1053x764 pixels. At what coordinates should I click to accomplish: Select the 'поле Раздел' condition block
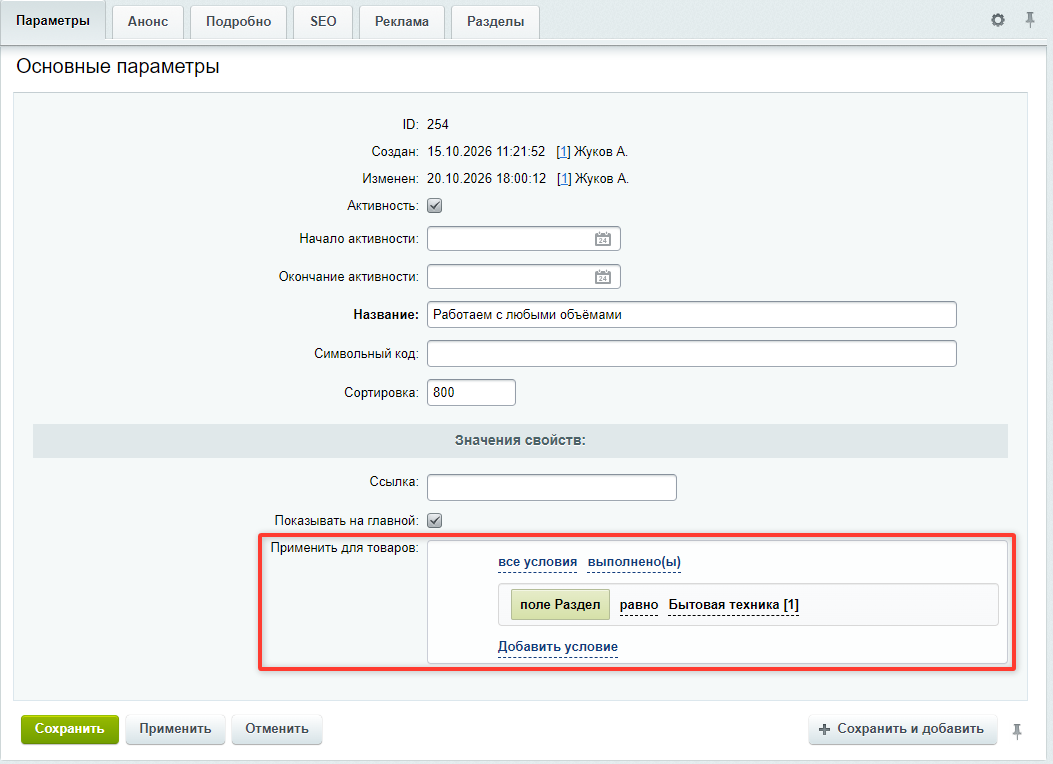(x=560, y=605)
